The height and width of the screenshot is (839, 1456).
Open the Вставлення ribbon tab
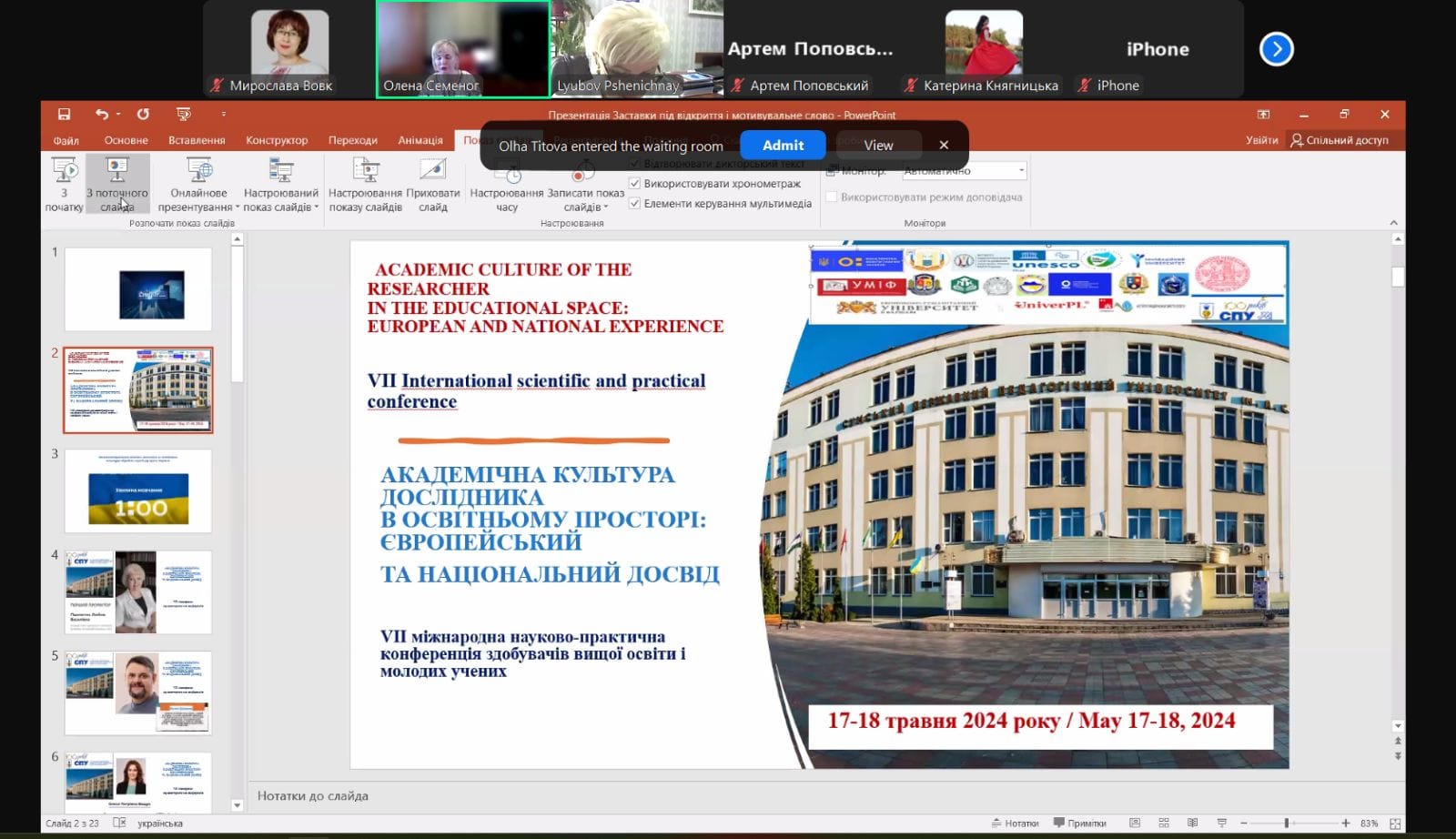coord(197,140)
